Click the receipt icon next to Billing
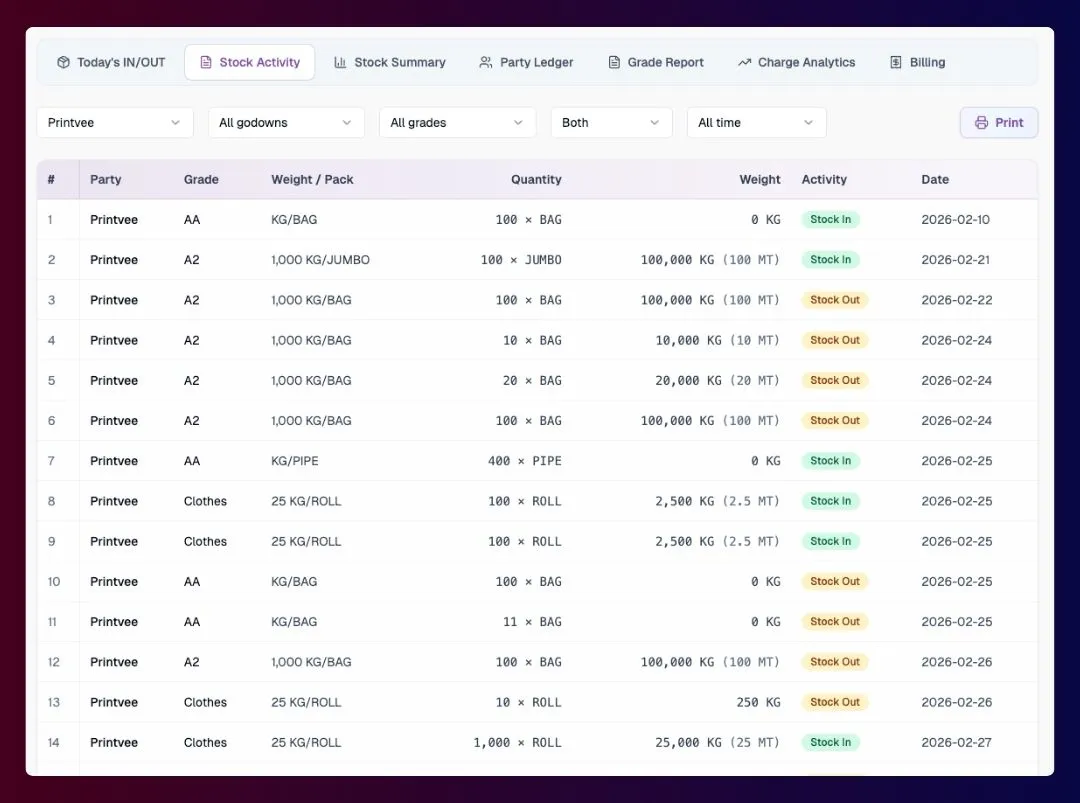Screen dimensions: 1080x803 [895, 62]
